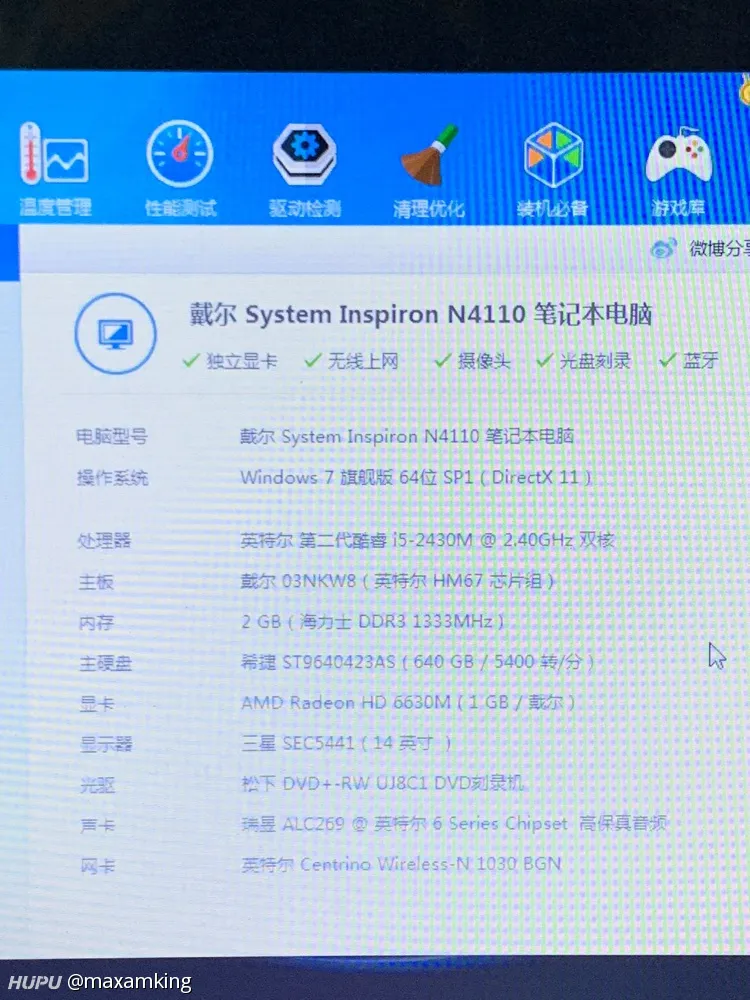Click the 无线上网 feature checkmark
Image resolution: width=750 pixels, height=1000 pixels.
click(x=312, y=361)
